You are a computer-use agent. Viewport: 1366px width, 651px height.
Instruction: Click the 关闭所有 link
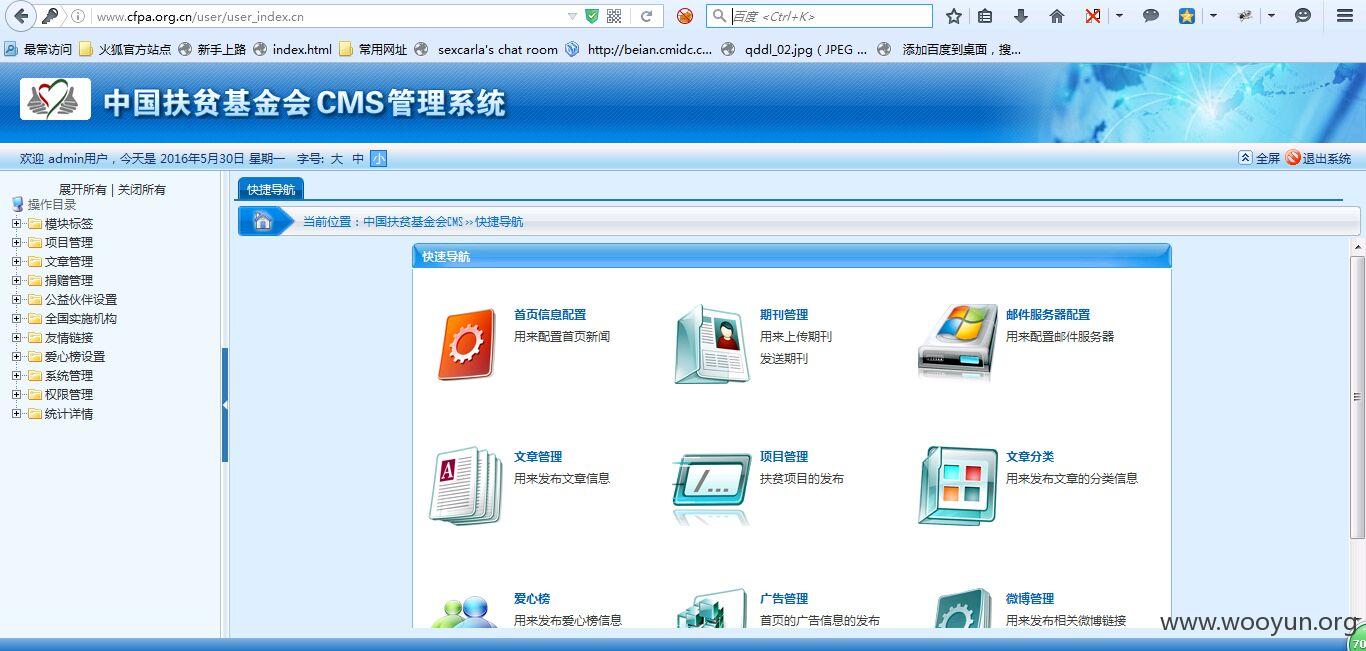(x=142, y=189)
